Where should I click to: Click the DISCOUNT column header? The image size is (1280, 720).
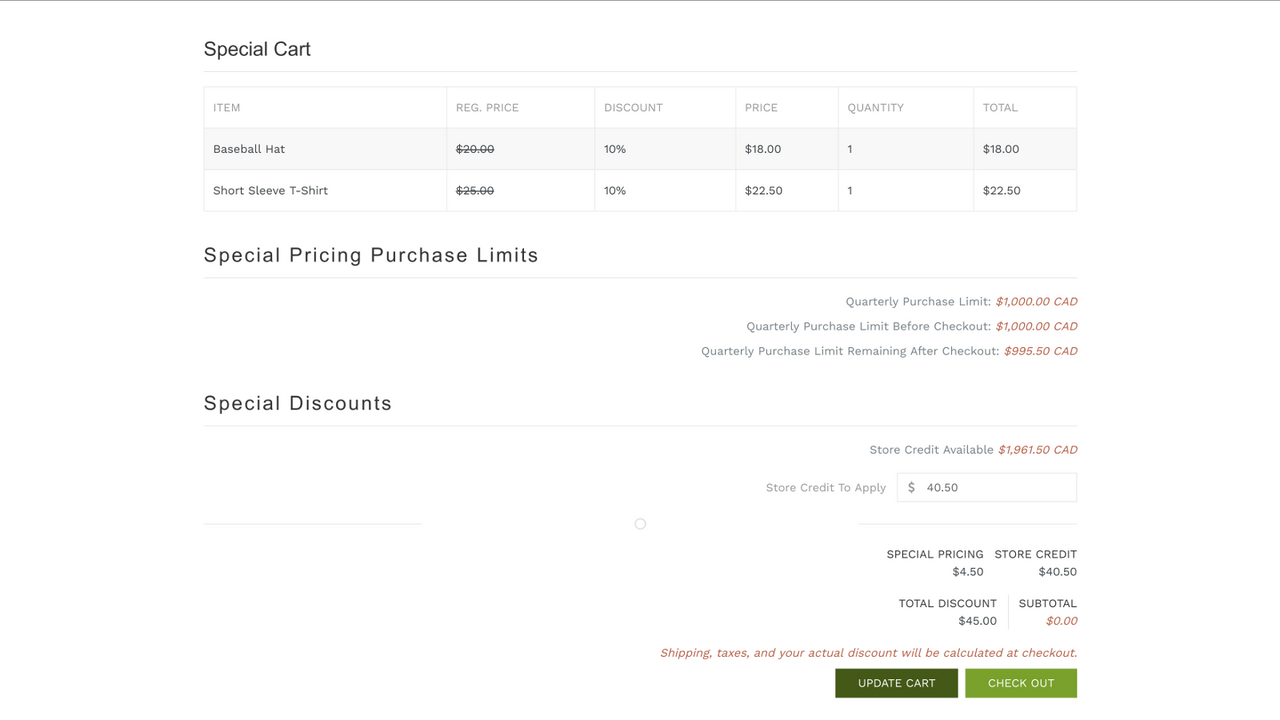[632, 107]
